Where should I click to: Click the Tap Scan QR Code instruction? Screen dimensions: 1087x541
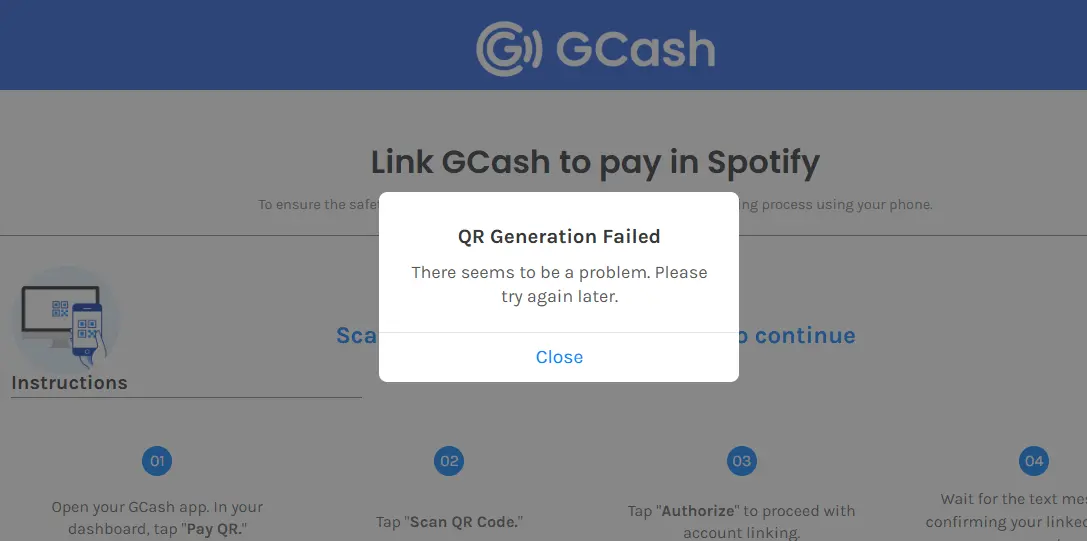pos(449,522)
